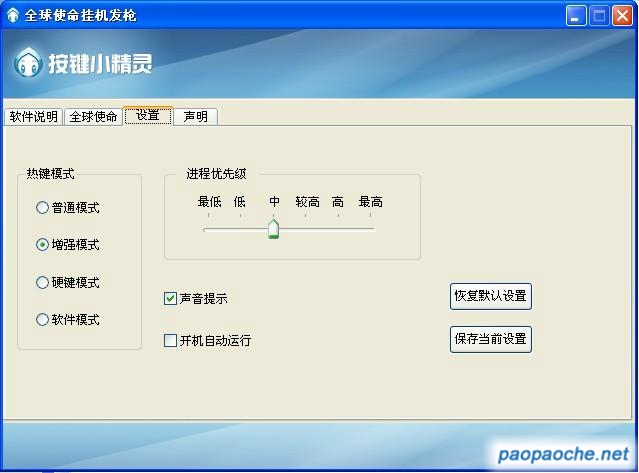Click the 较高 priority label
This screenshot has height=473, width=639.
click(x=307, y=202)
